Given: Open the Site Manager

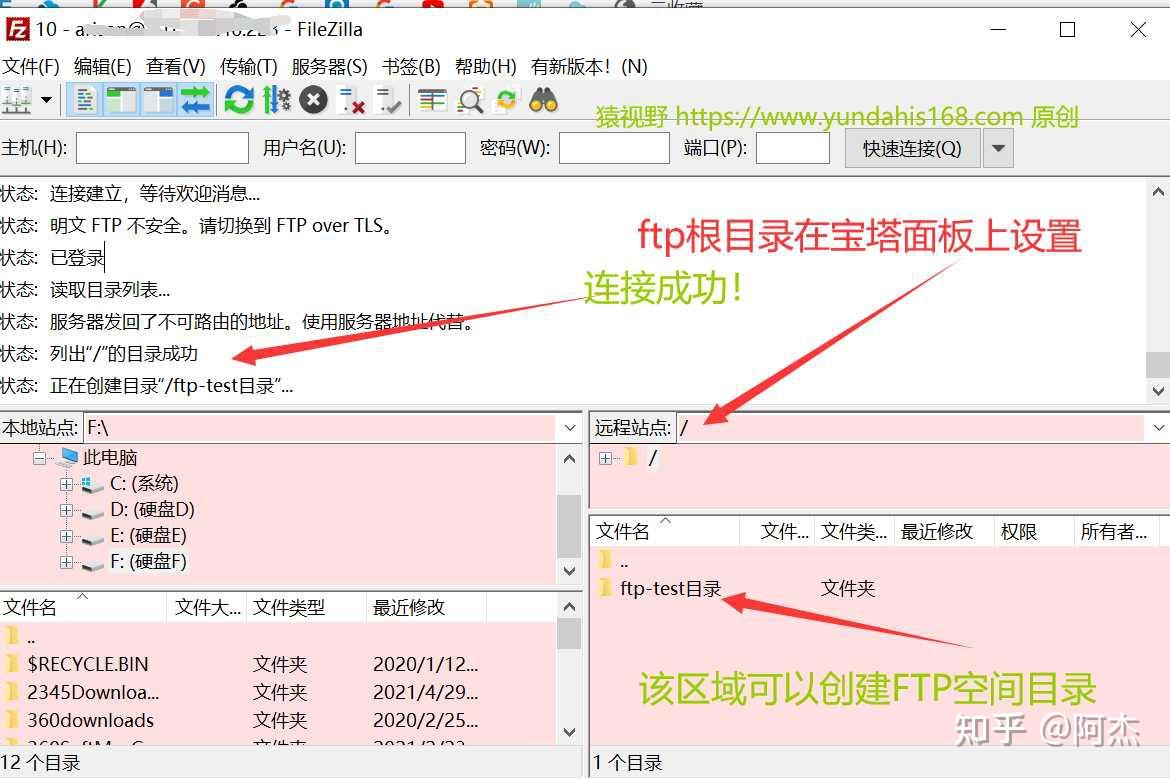Looking at the screenshot, I should 18,99.
